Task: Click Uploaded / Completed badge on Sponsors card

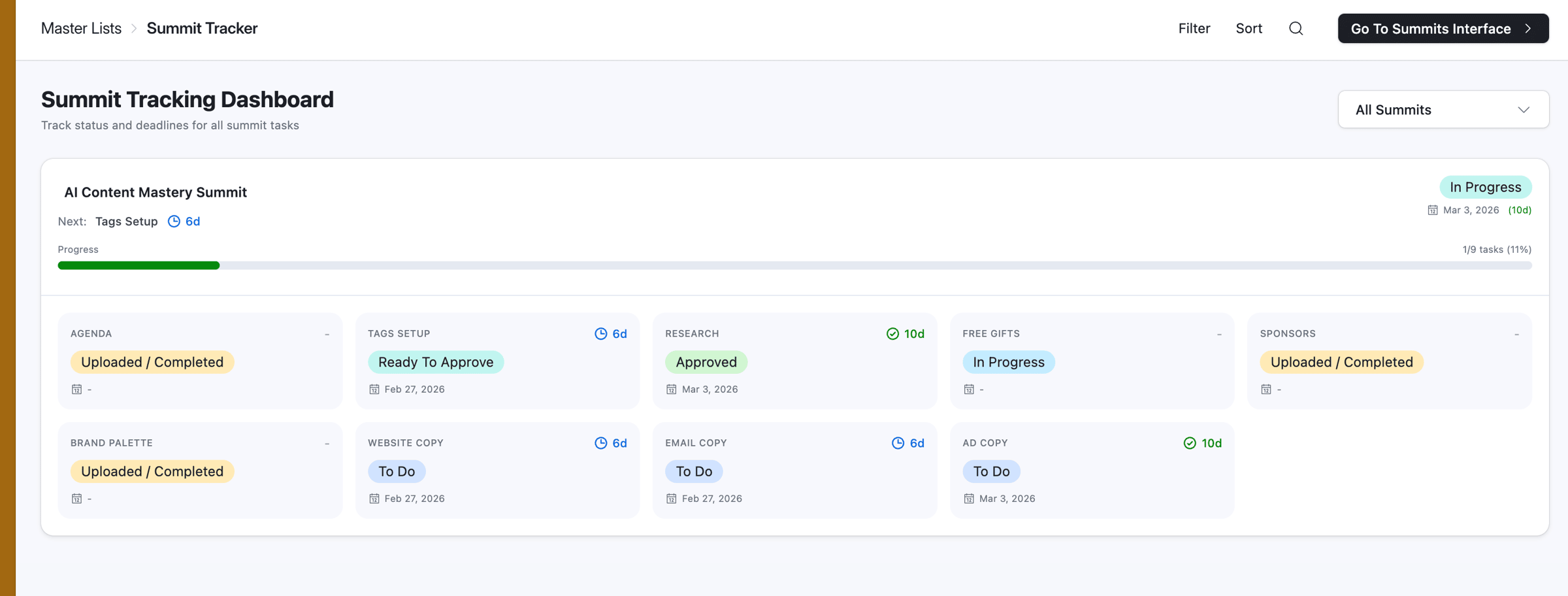Action: pos(1341,362)
